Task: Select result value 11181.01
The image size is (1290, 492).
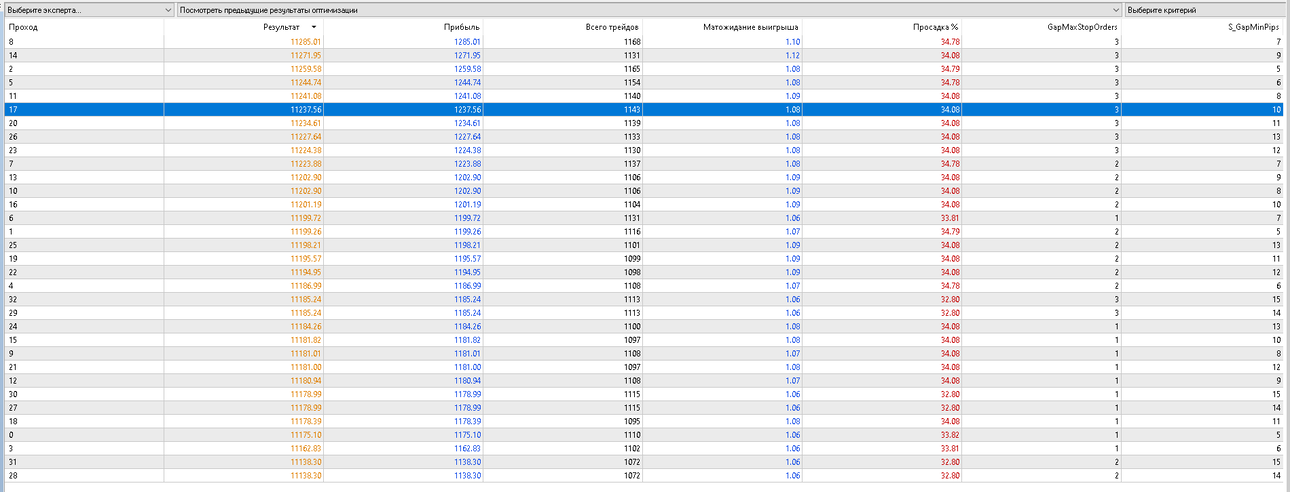Action: click(305, 352)
